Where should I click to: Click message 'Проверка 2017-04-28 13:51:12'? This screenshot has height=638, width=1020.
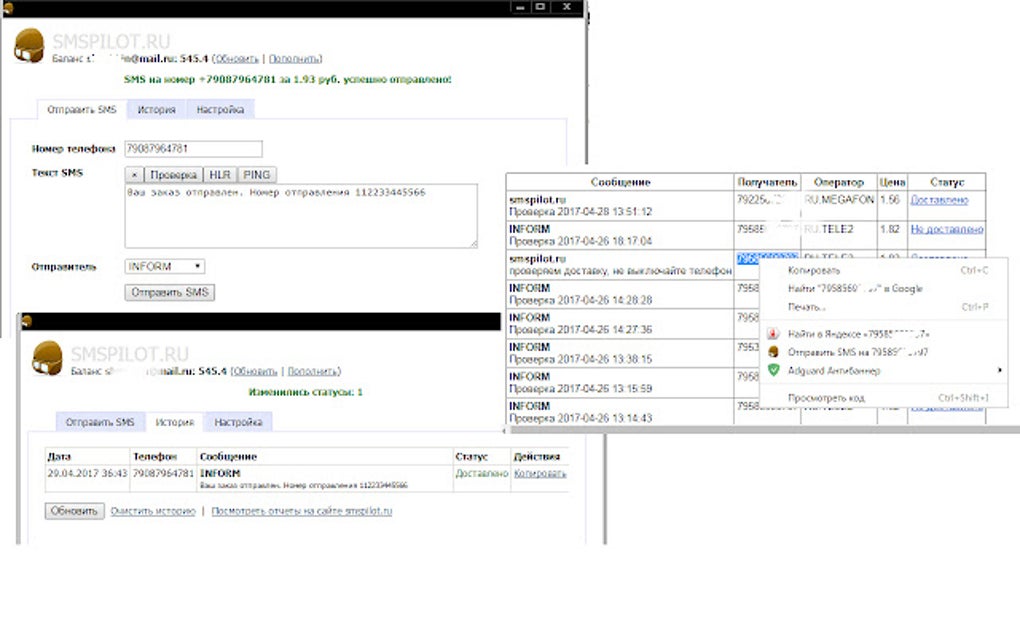click(x=580, y=211)
